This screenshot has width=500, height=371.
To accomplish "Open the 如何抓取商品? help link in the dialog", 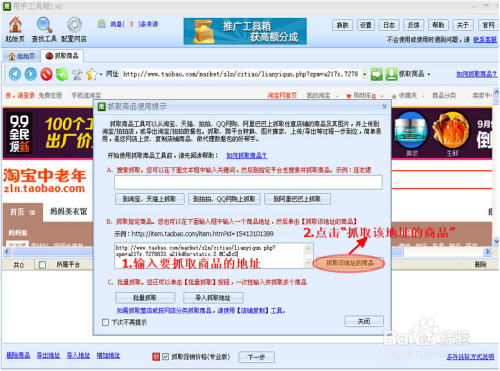I will 247,156.
